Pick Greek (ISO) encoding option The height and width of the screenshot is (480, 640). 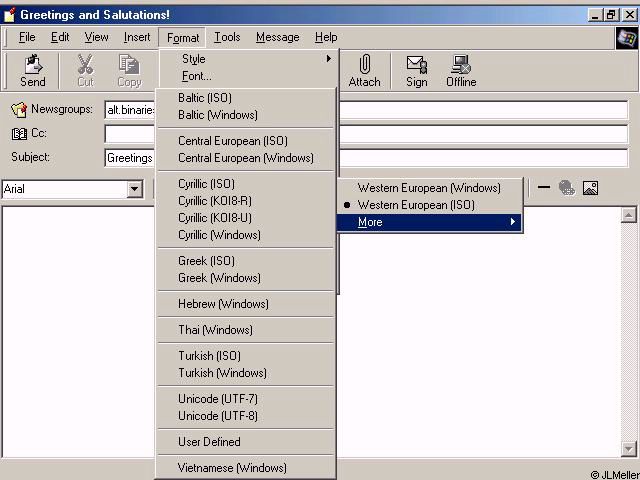(x=206, y=261)
